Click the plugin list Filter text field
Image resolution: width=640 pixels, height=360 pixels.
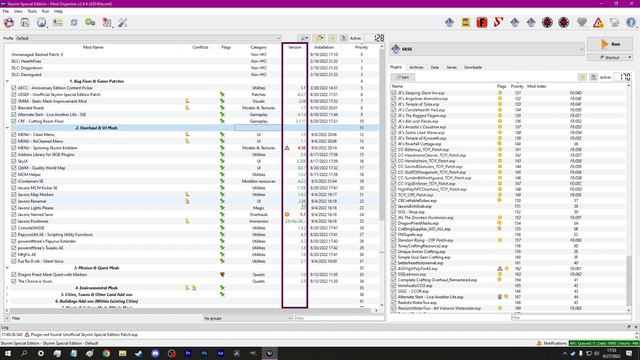click(571, 318)
